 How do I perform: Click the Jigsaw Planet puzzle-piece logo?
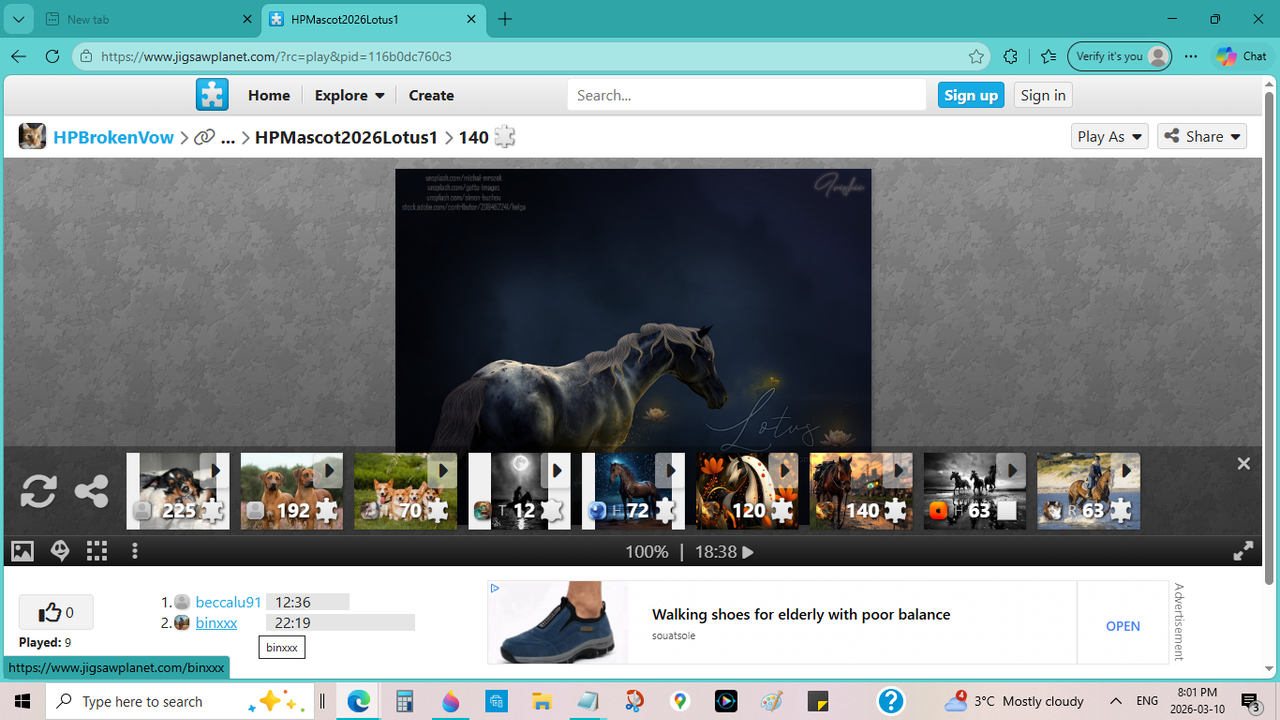(x=212, y=95)
